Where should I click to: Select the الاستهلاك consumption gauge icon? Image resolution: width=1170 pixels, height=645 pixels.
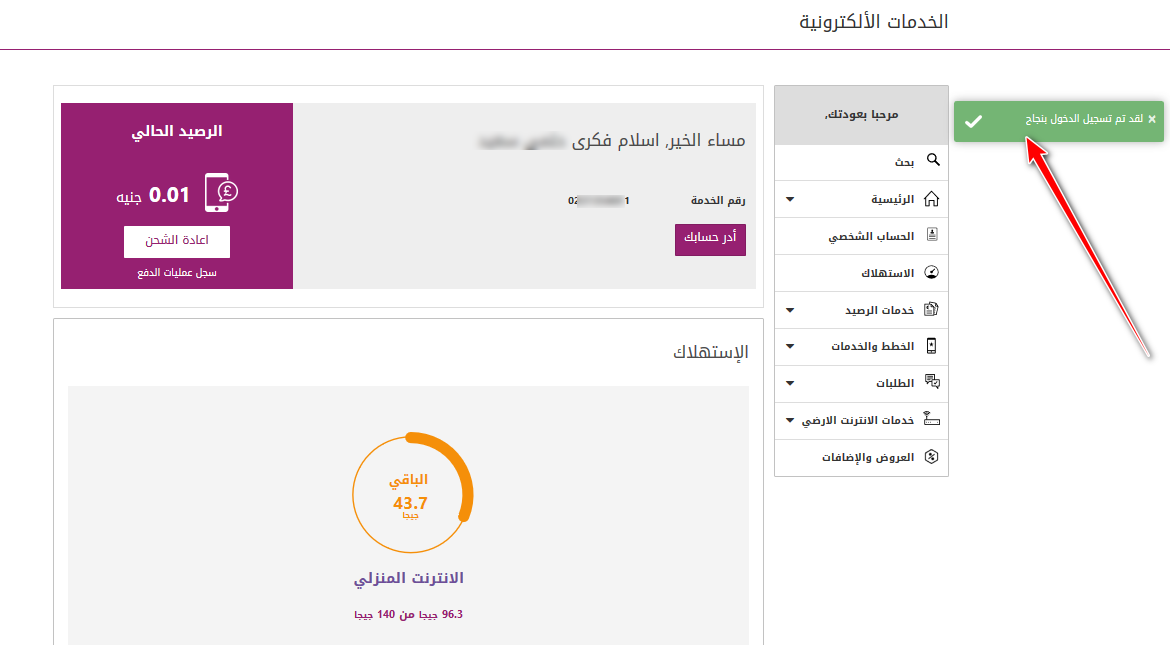coord(933,272)
